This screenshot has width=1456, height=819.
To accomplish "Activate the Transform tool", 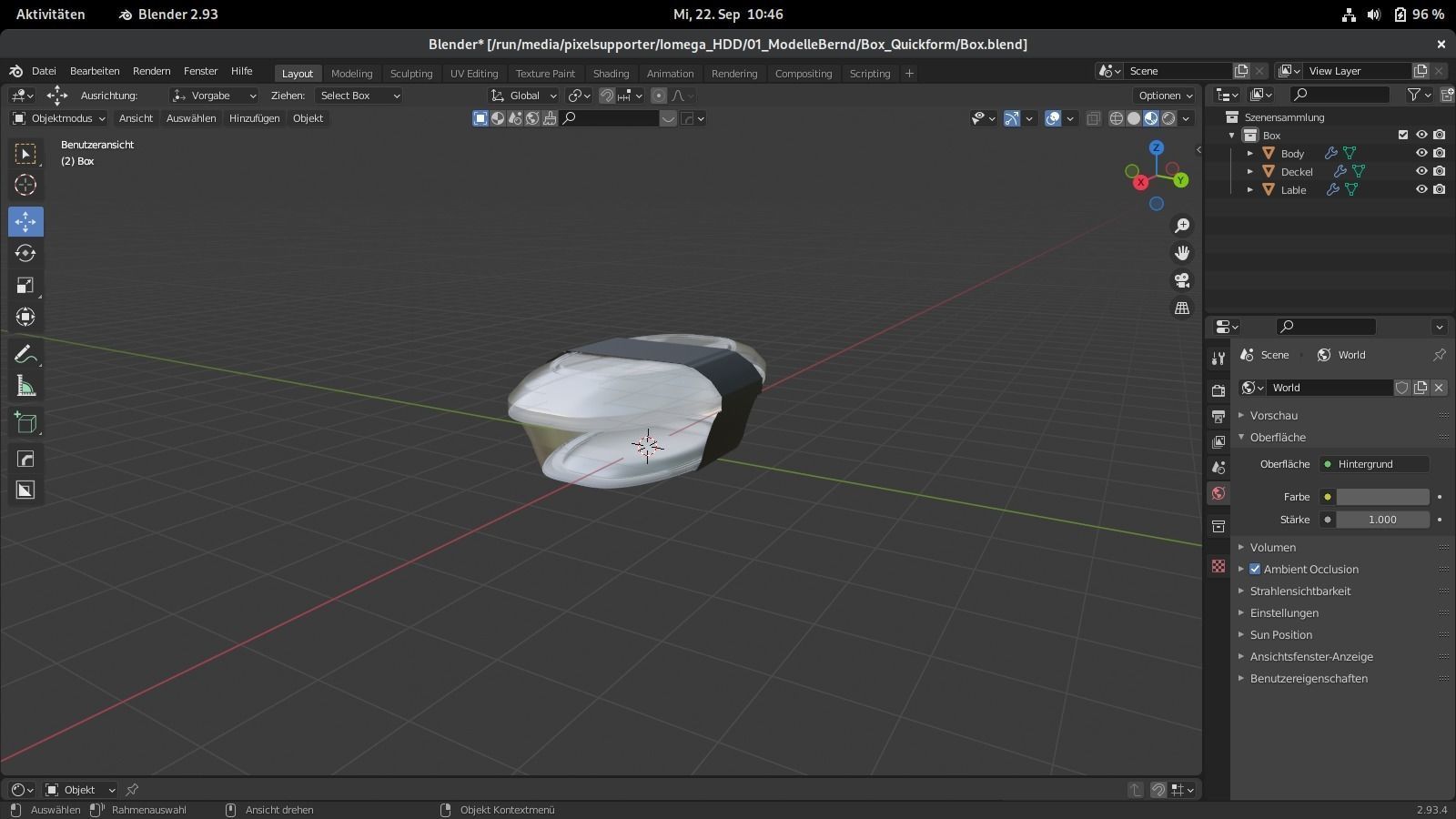I will point(25,317).
